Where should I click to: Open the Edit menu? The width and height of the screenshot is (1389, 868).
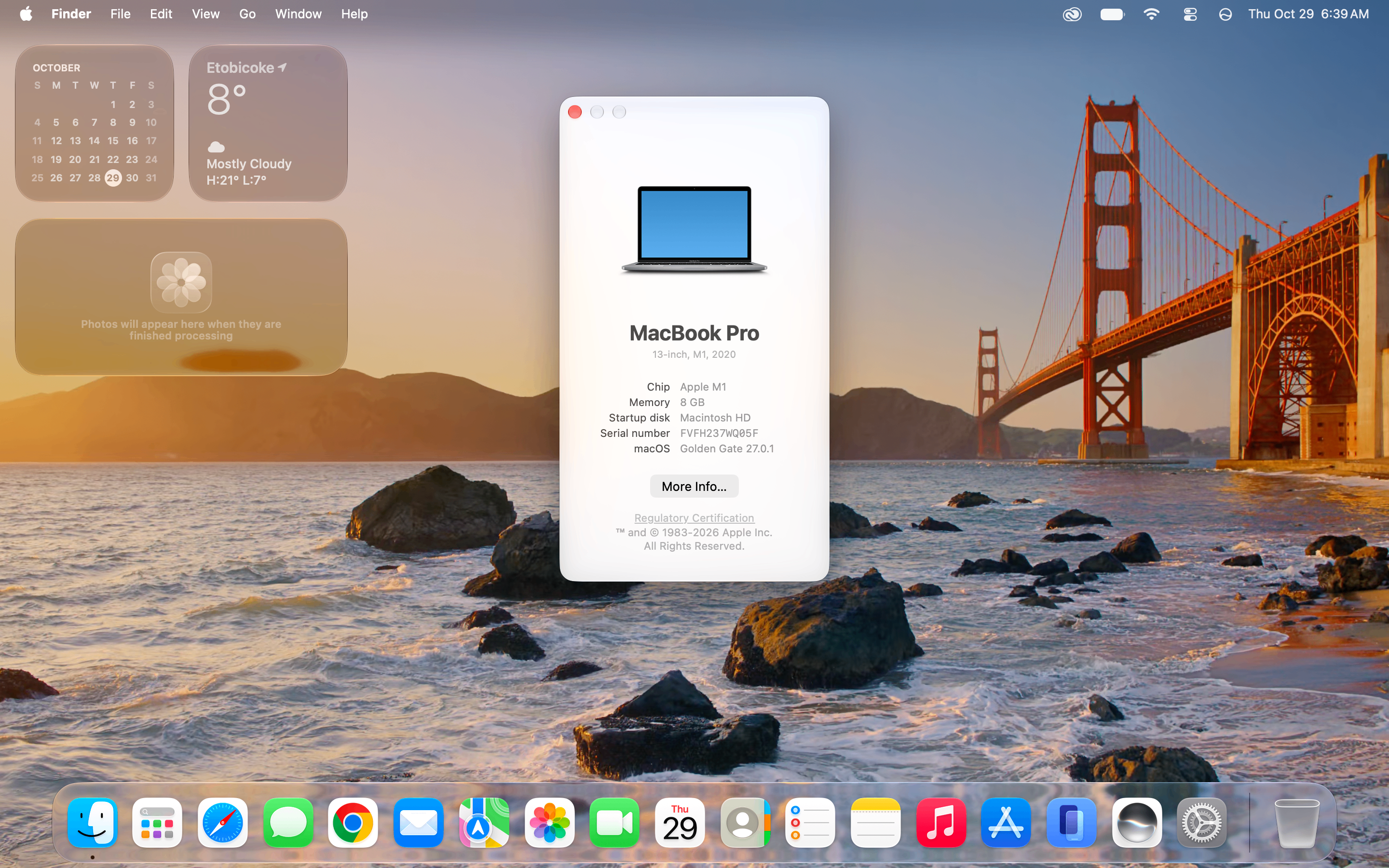tap(161, 14)
